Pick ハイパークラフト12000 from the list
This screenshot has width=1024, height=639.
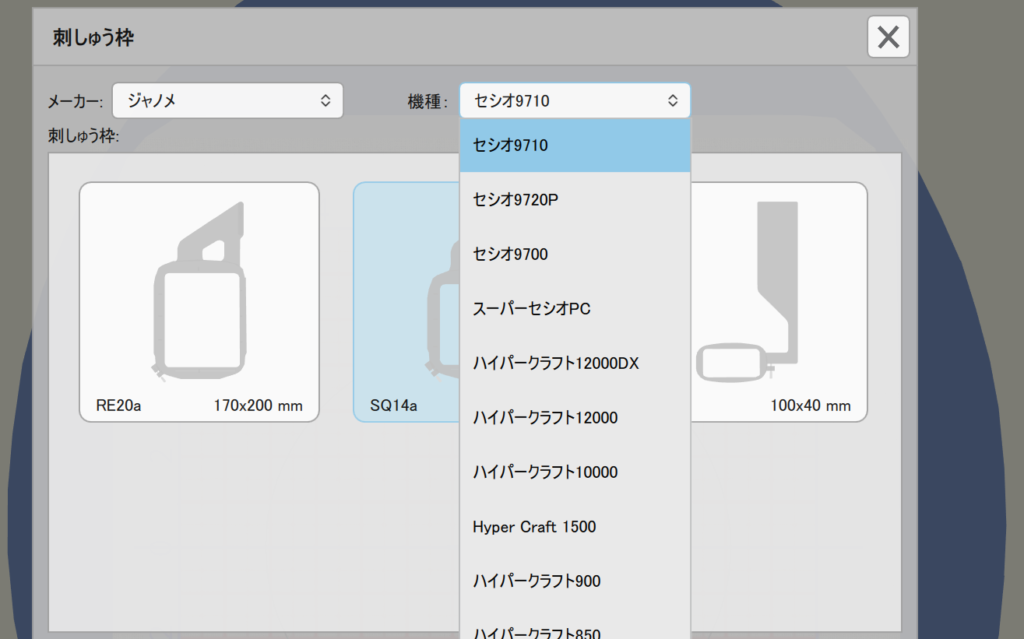575,418
